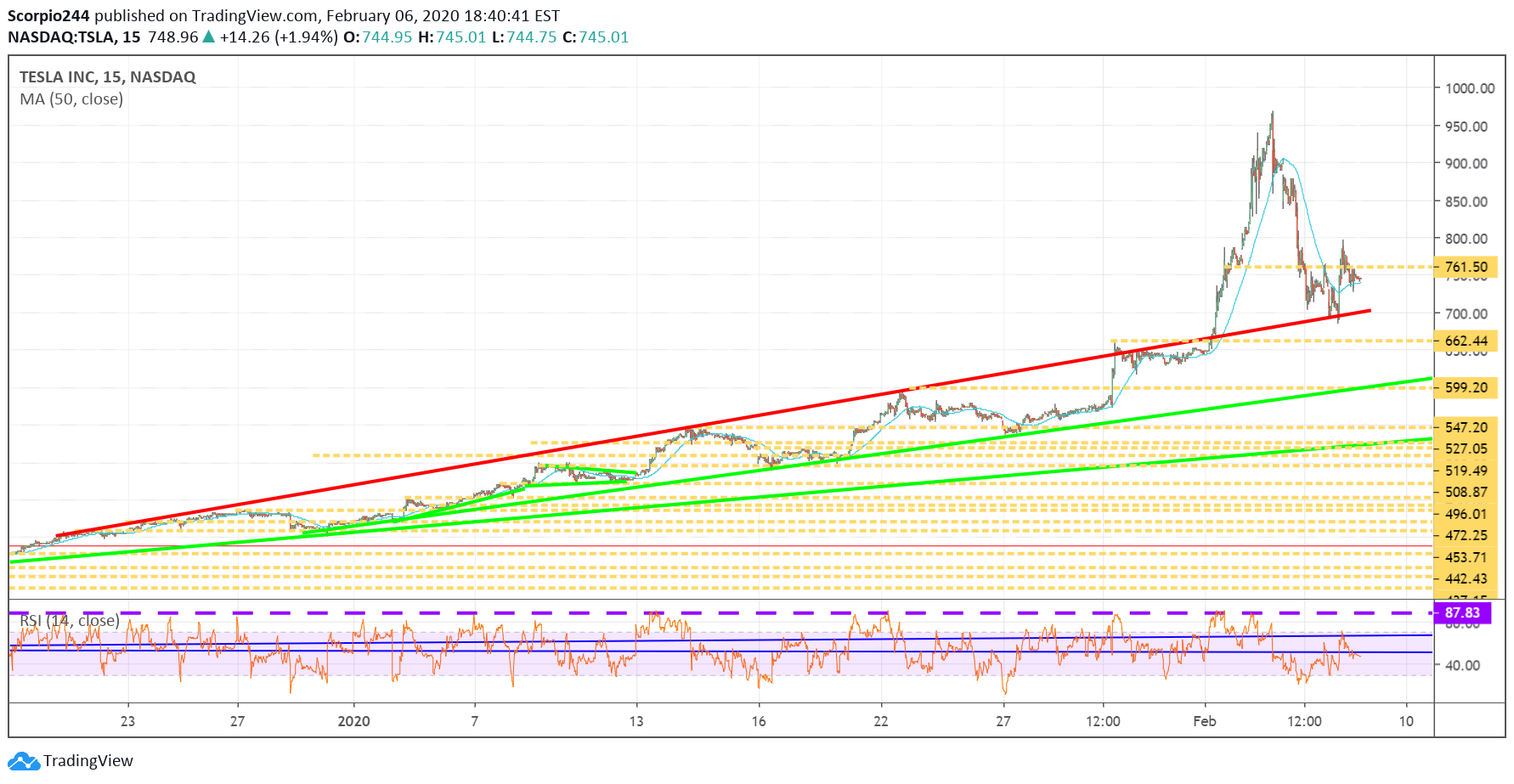
Task: Click the Feb label on the time axis
Action: click(1205, 721)
